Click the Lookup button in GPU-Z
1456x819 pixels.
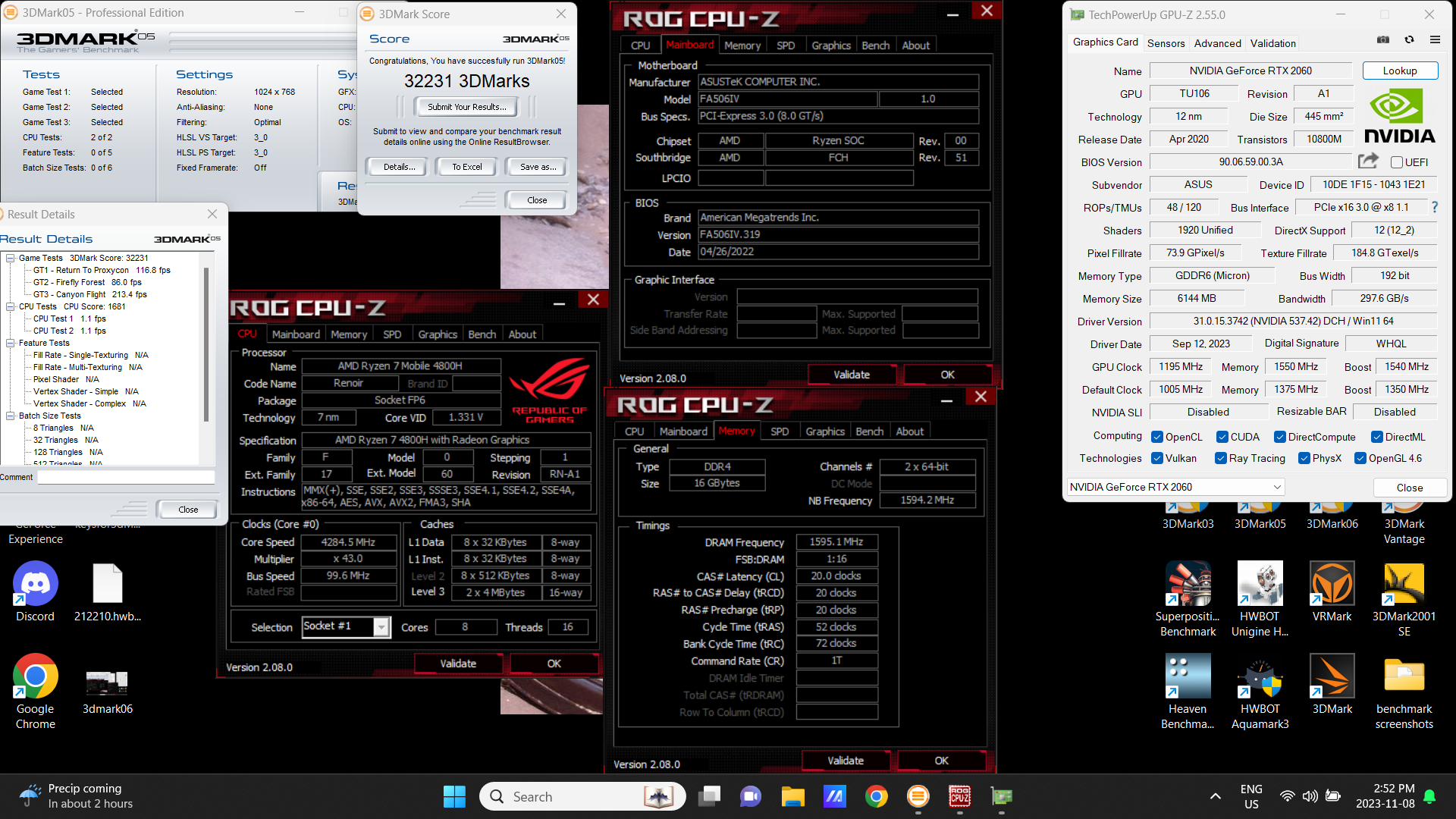pyautogui.click(x=1399, y=71)
